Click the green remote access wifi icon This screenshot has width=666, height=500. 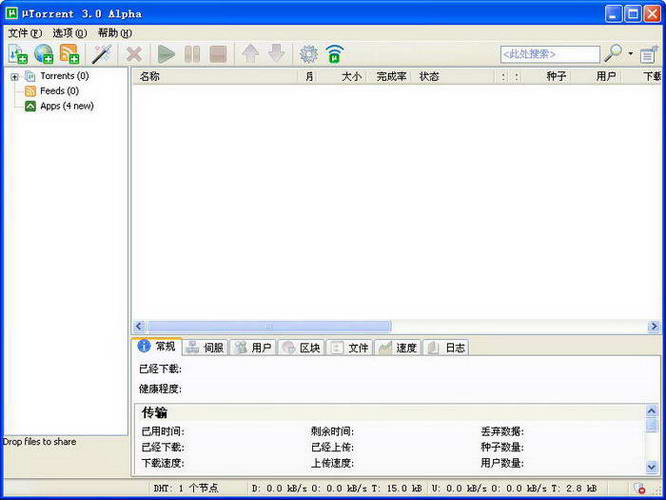click(334, 54)
